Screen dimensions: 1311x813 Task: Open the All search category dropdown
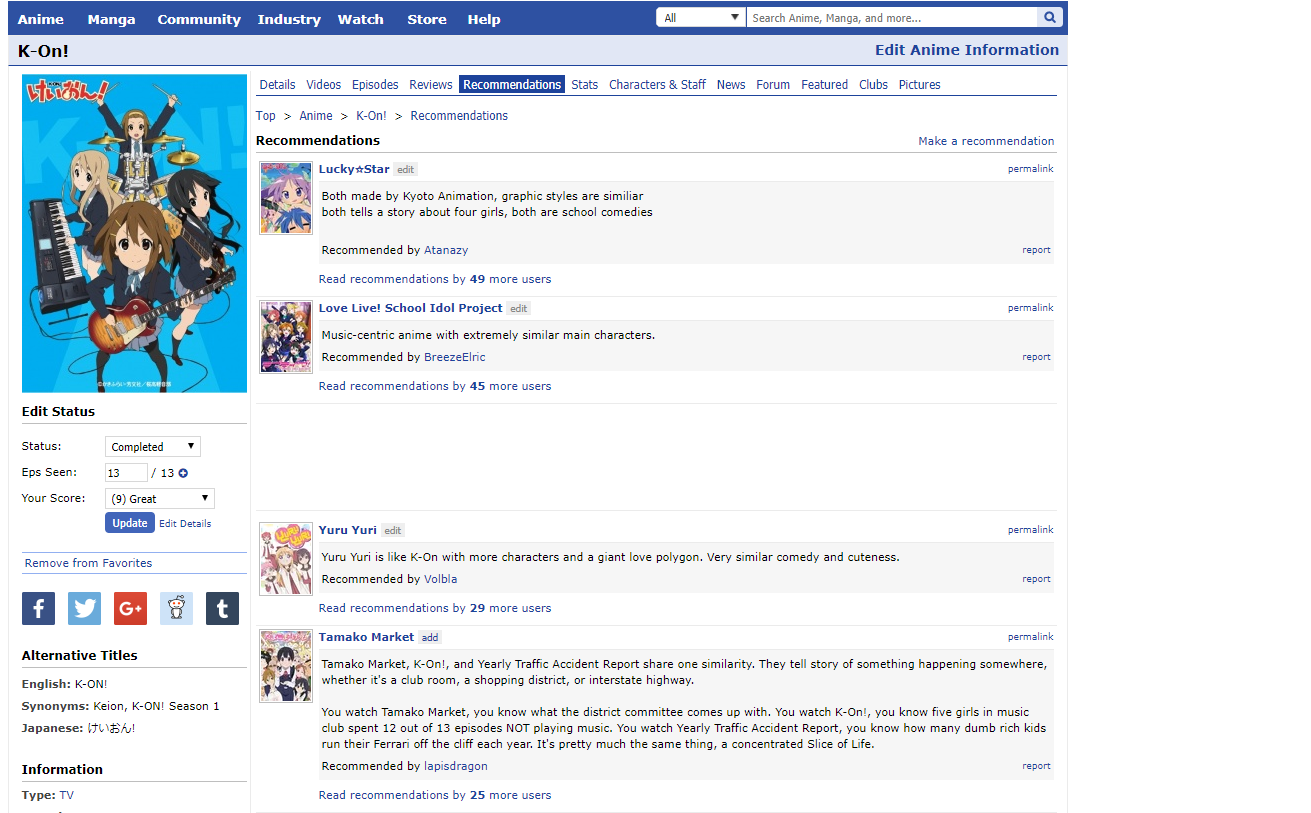[x=701, y=18]
